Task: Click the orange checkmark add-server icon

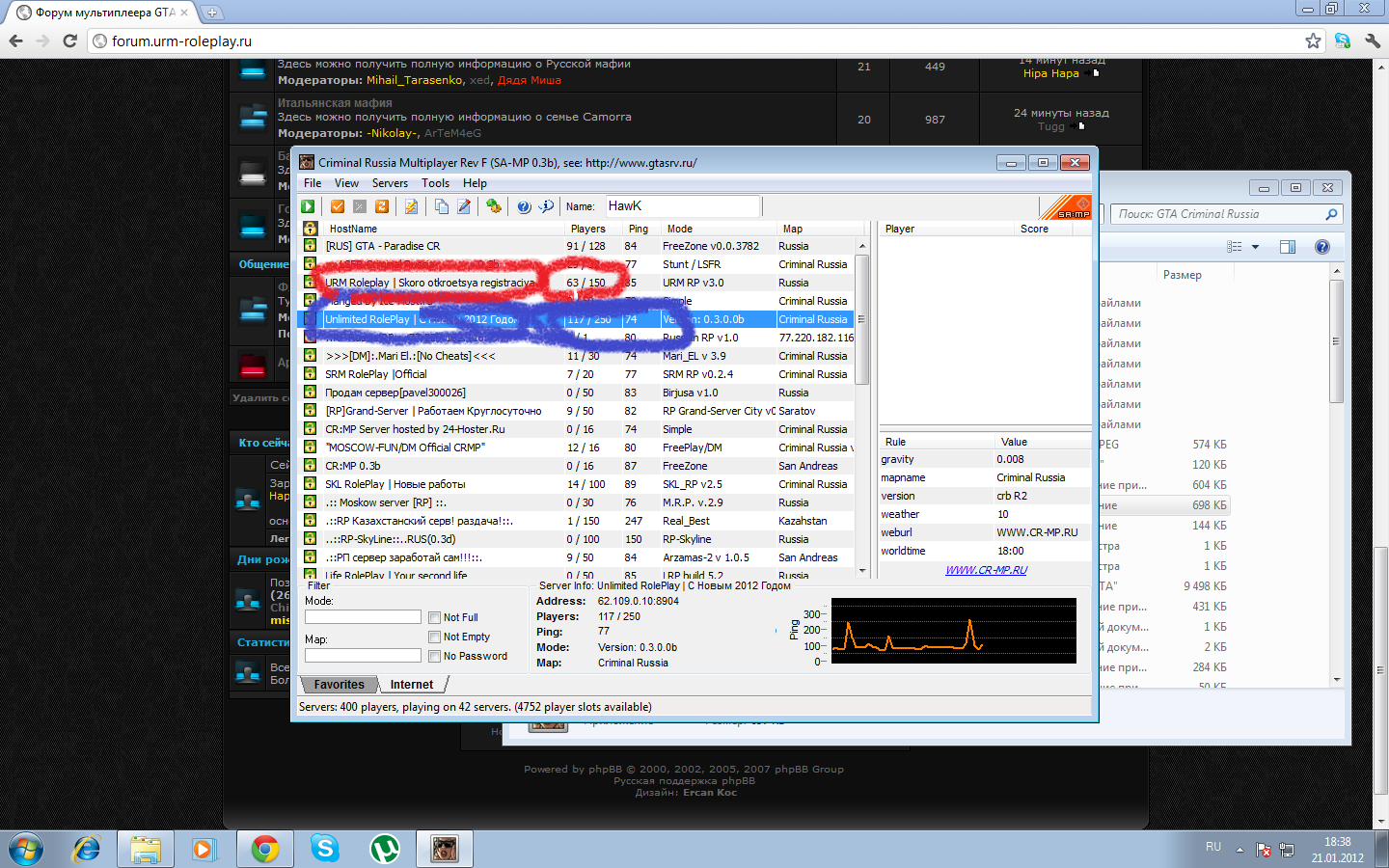Action: click(x=338, y=206)
